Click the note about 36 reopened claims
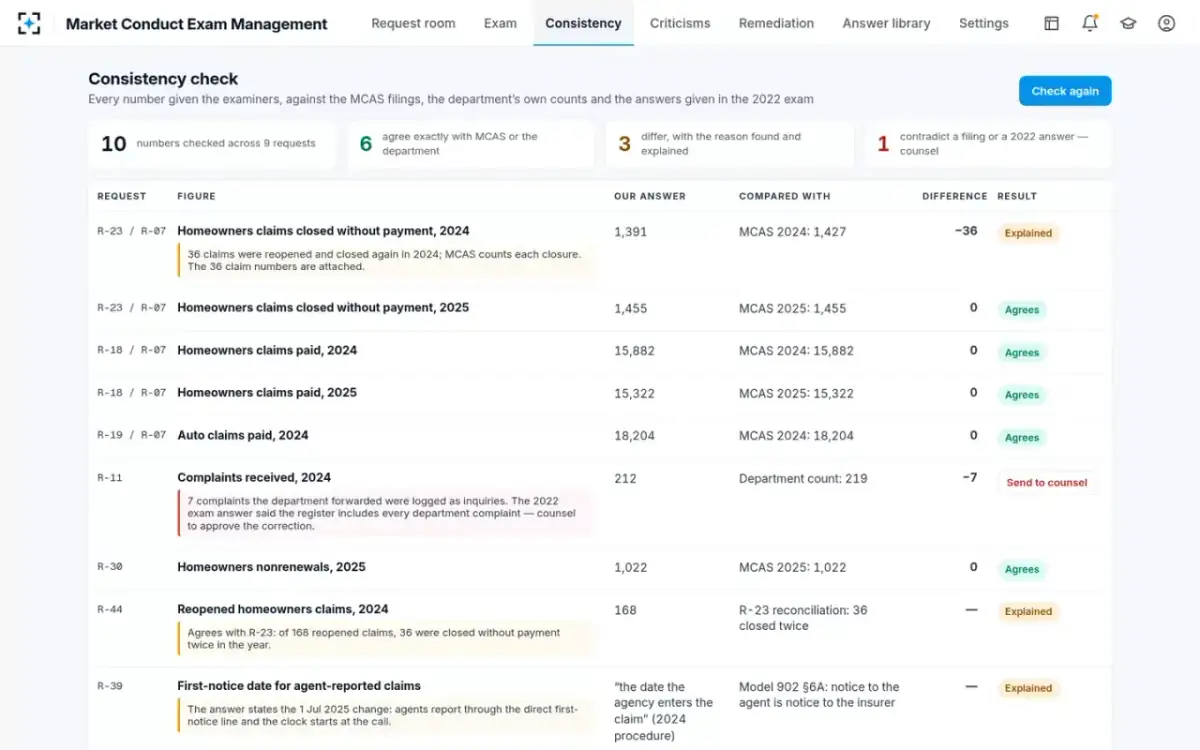This screenshot has width=1200, height=750. [386, 260]
